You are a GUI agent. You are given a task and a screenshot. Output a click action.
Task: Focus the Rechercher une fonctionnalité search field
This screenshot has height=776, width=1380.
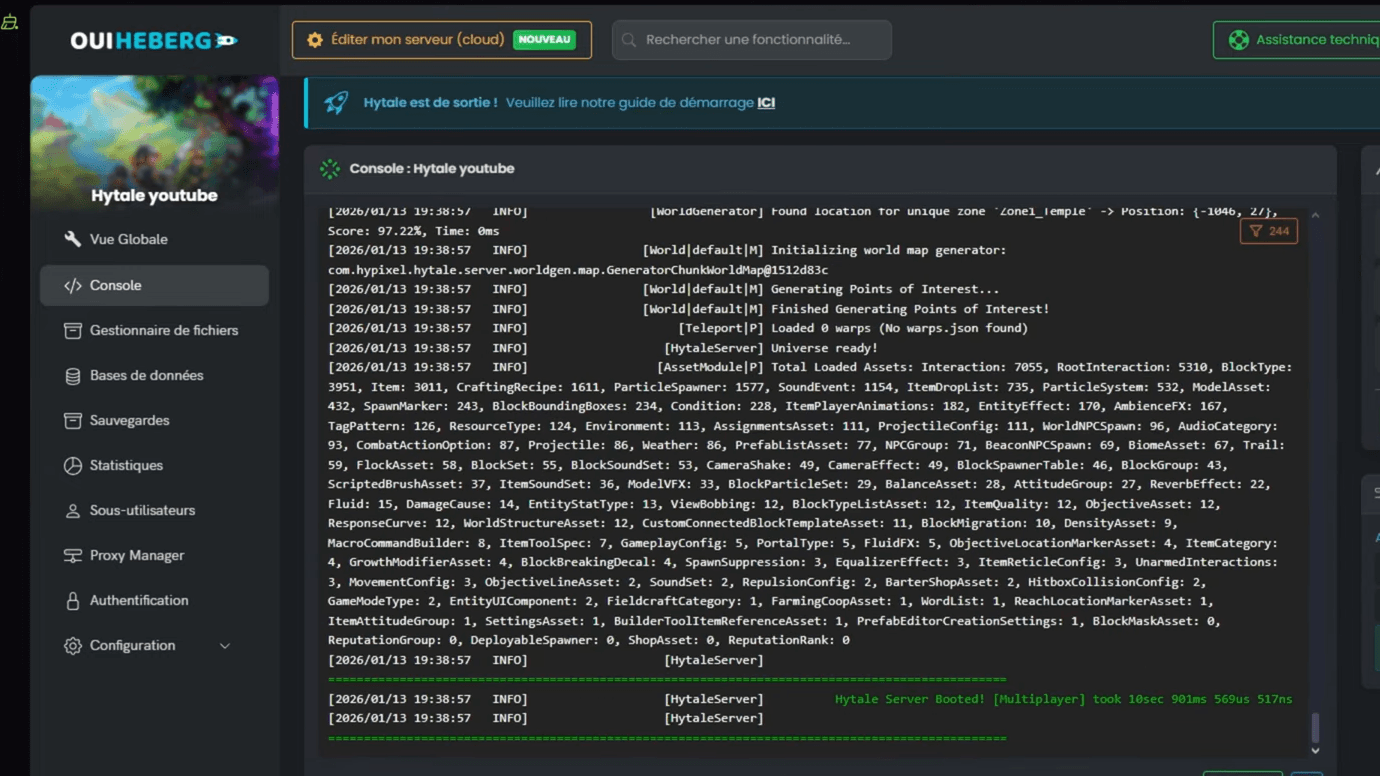[751, 40]
